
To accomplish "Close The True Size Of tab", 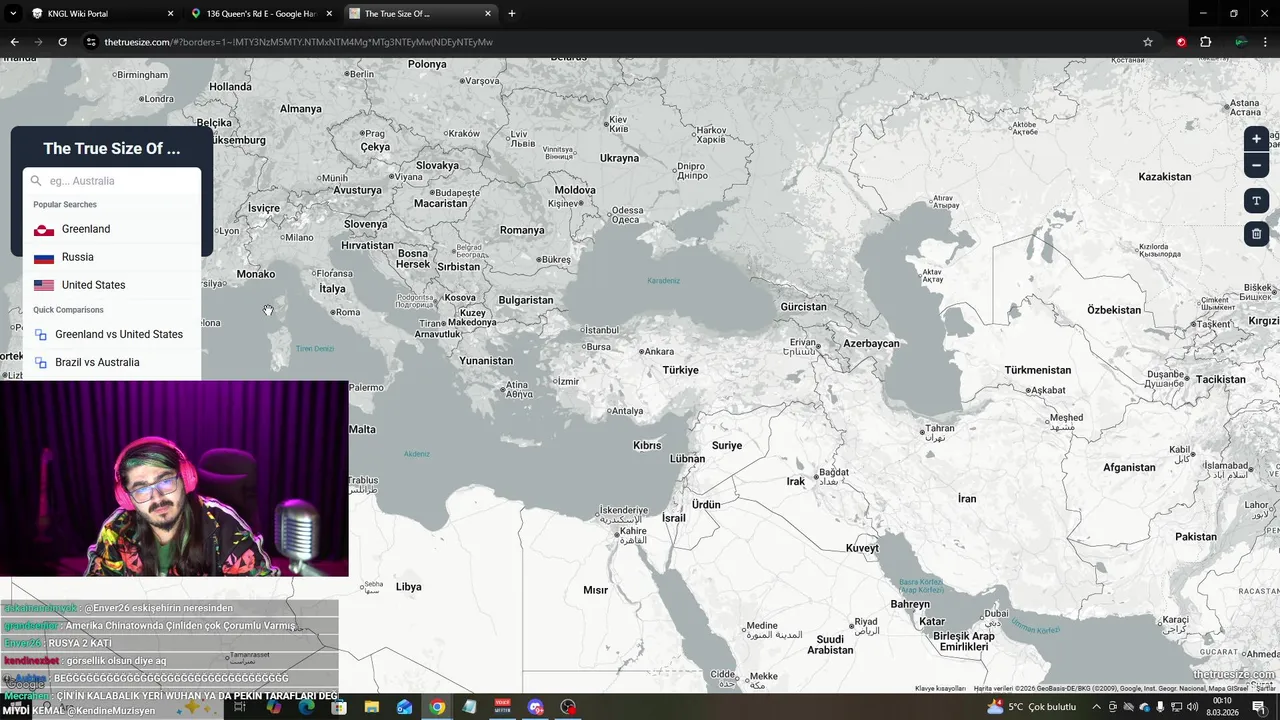I will pos(488,14).
